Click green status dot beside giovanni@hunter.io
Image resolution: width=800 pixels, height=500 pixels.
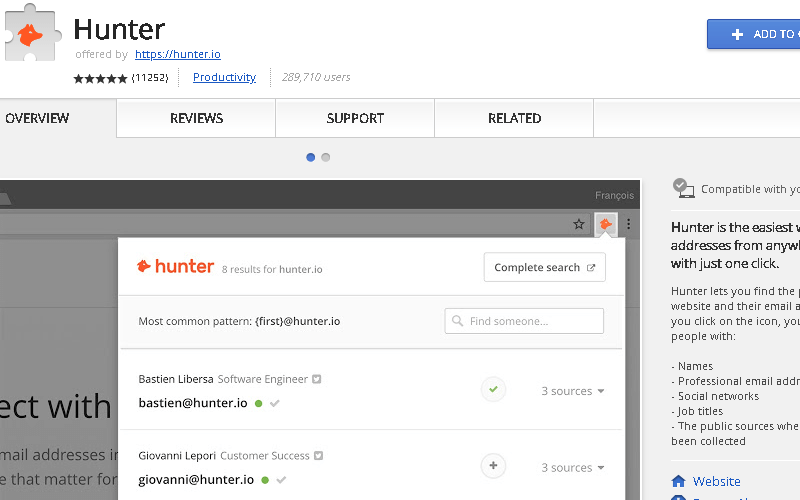pyautogui.click(x=265, y=480)
